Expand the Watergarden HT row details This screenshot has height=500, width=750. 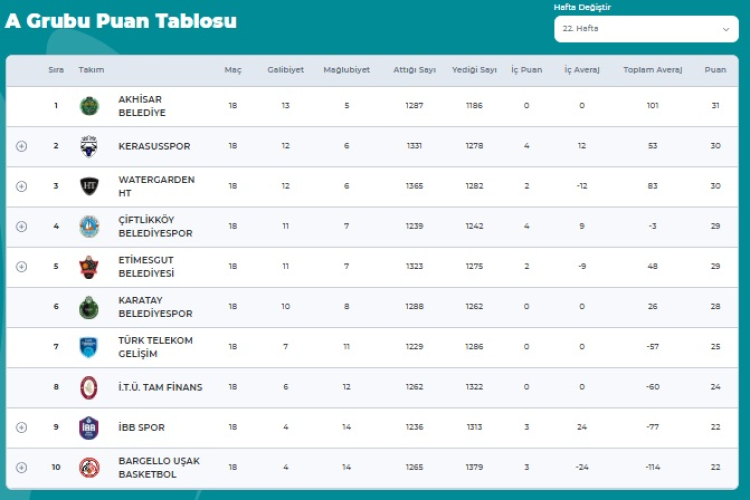[21, 186]
